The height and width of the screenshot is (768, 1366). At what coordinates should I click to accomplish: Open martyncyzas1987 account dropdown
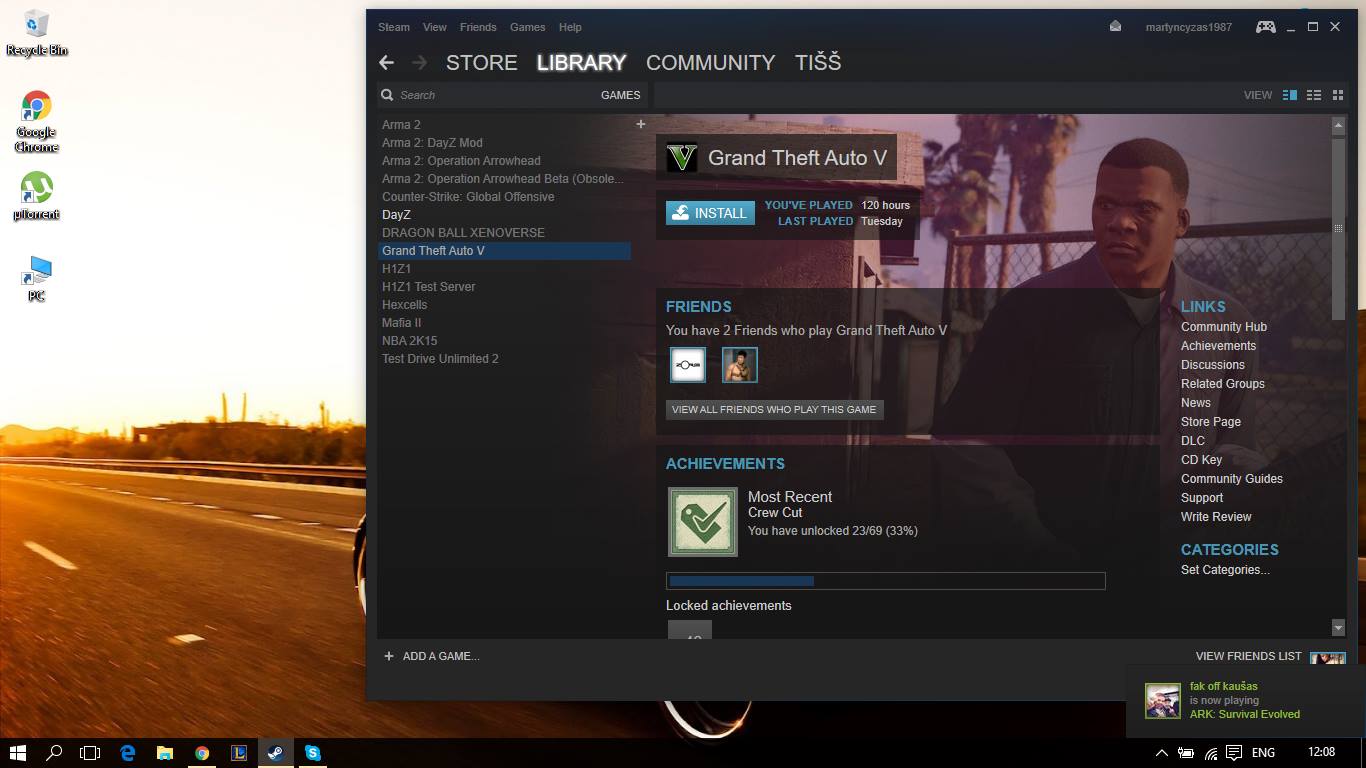click(1189, 27)
